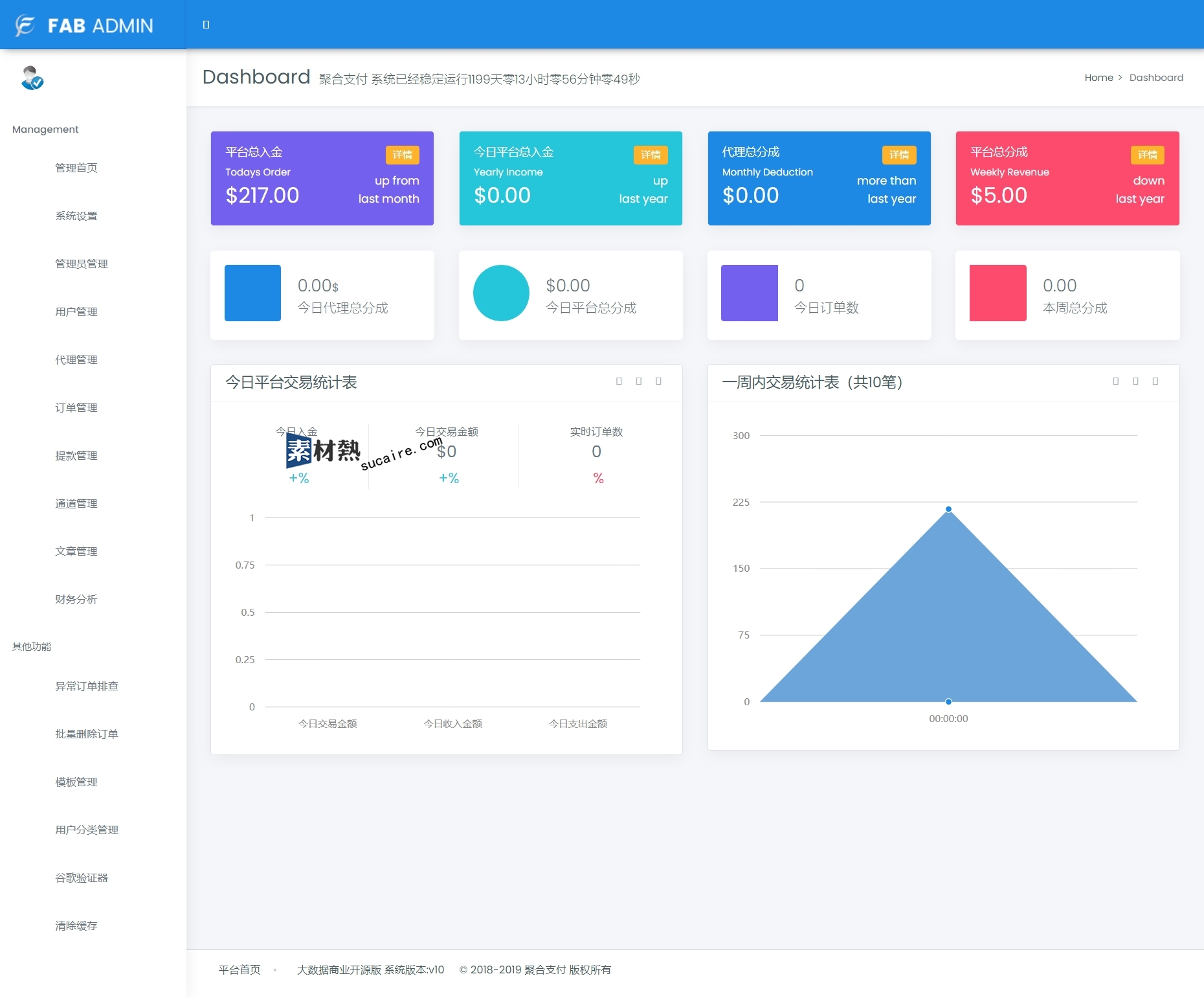Click the purple 今日订单数 square icon
Image resolution: width=1204 pixels, height=998 pixels.
click(749, 293)
